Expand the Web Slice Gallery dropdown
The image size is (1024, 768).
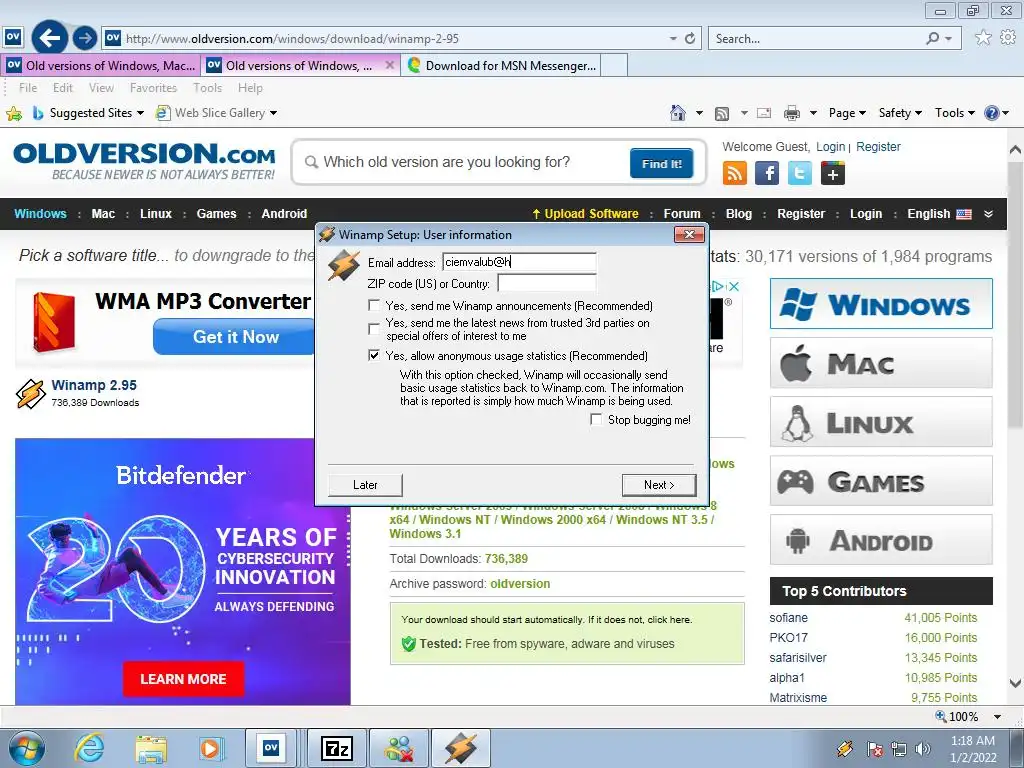click(x=274, y=113)
